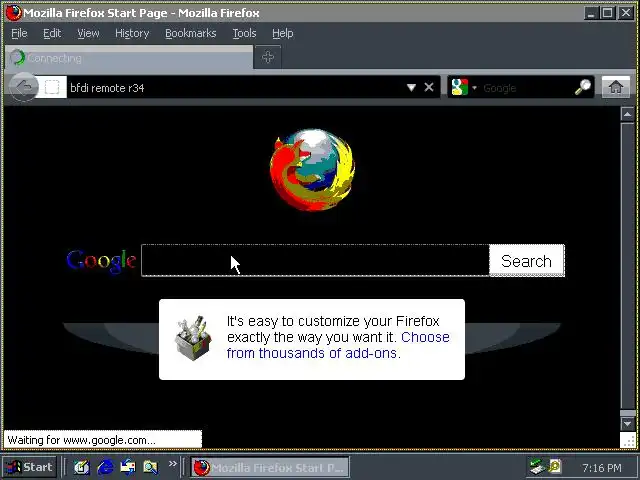
Task: Click the large Firefox logo
Action: click(312, 169)
